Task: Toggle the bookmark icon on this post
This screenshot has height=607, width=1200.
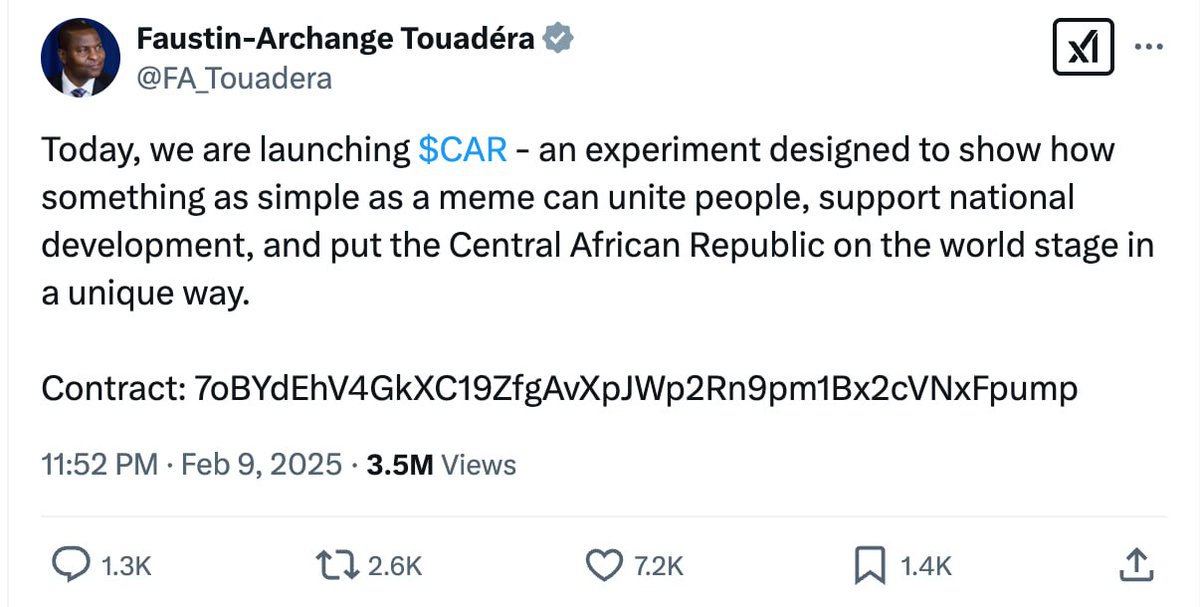Action: [x=868, y=566]
